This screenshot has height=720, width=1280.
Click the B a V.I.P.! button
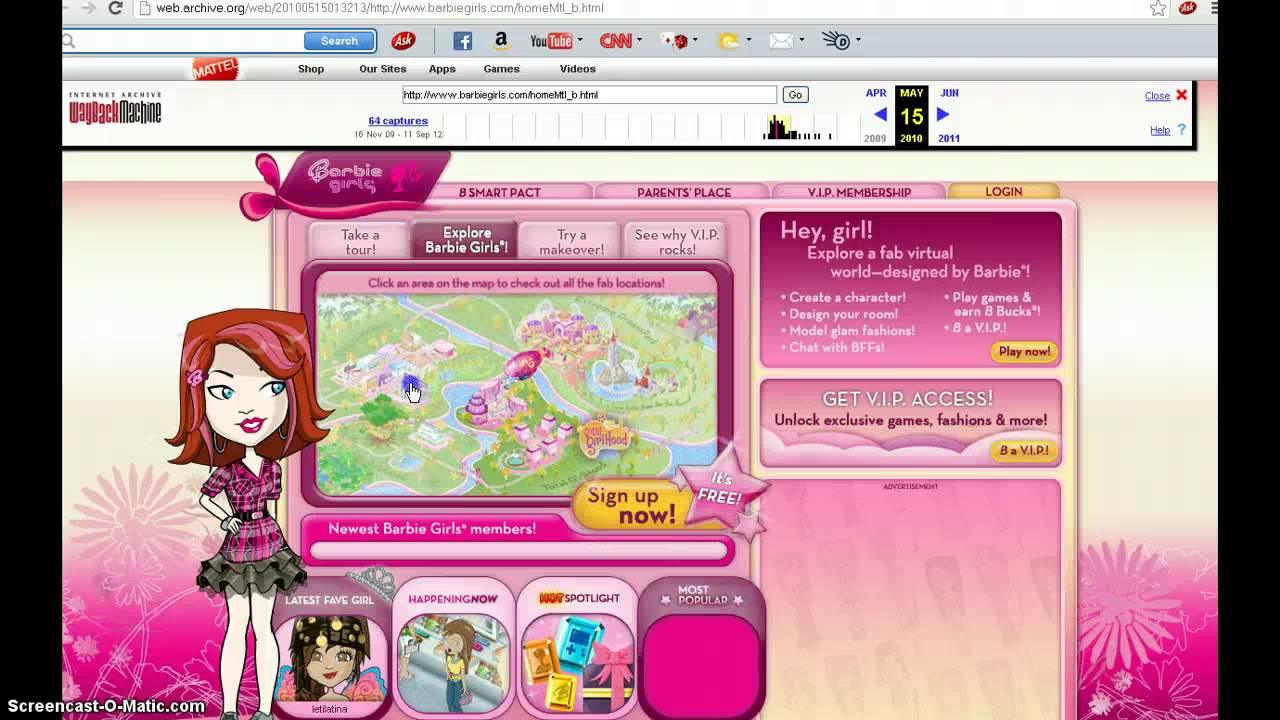click(x=1024, y=451)
